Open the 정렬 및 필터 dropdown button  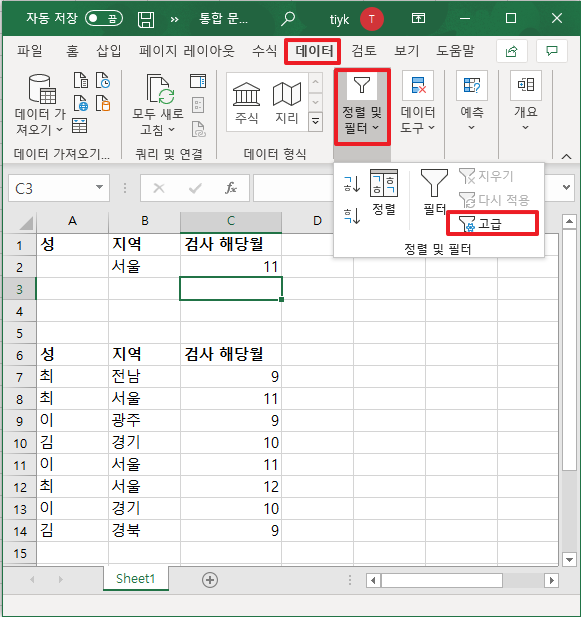[362, 105]
